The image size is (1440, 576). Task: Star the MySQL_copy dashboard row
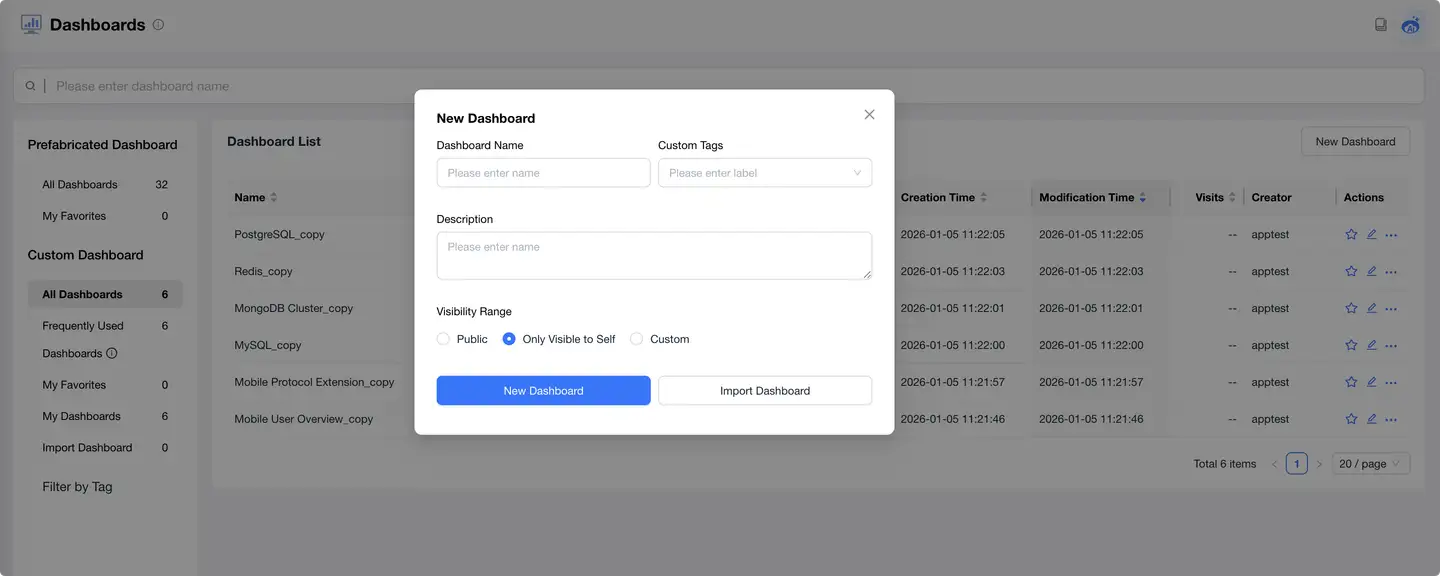click(x=1351, y=345)
